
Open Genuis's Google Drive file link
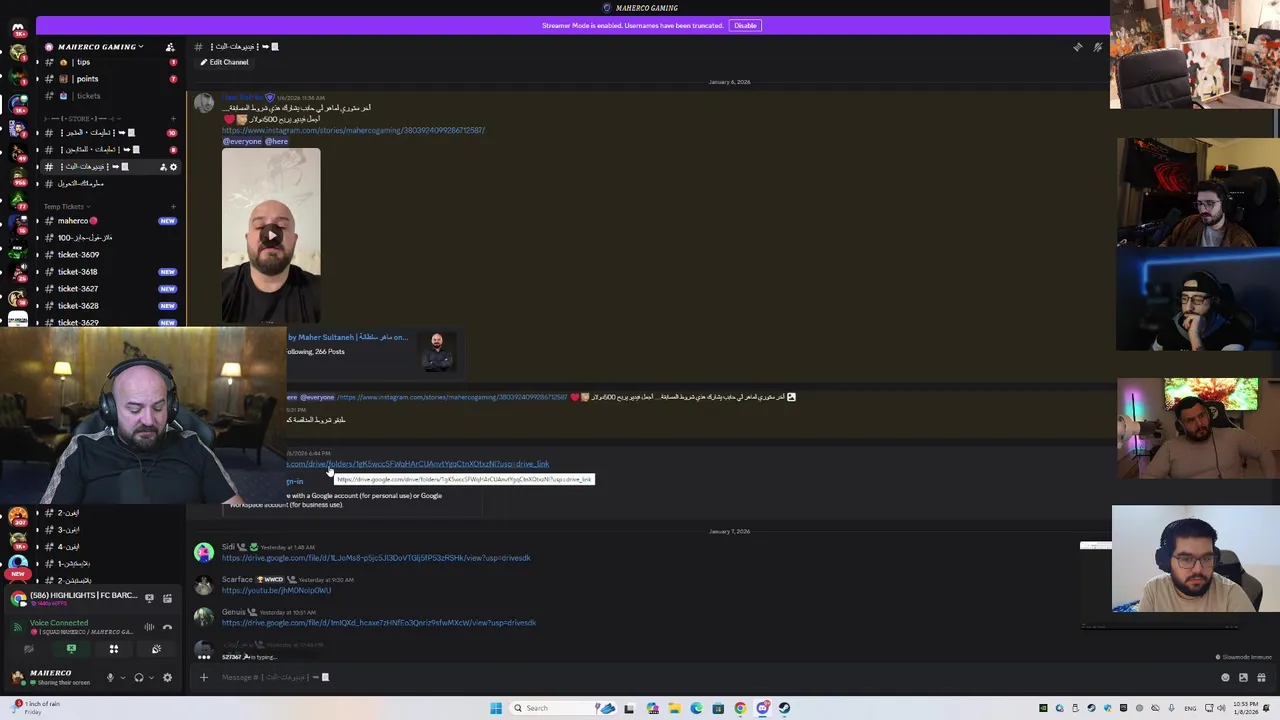(379, 623)
